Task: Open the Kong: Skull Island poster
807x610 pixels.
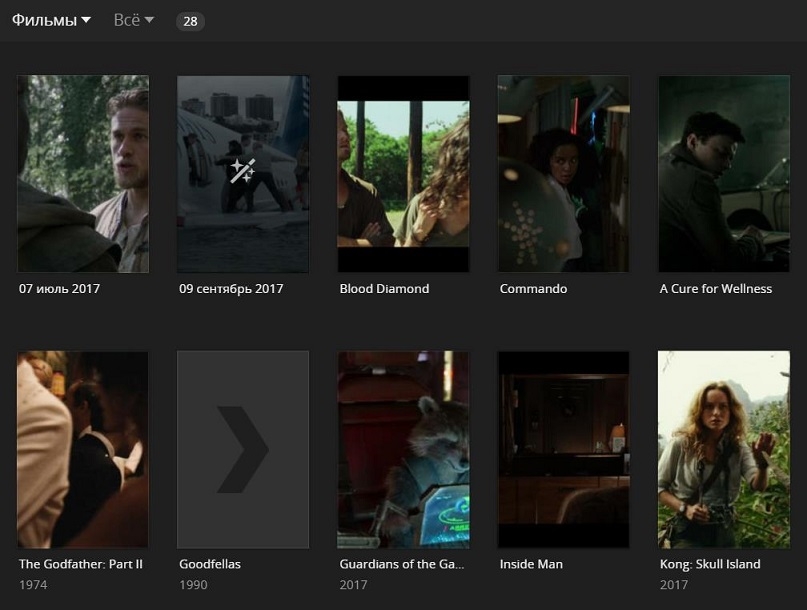Action: tap(724, 449)
